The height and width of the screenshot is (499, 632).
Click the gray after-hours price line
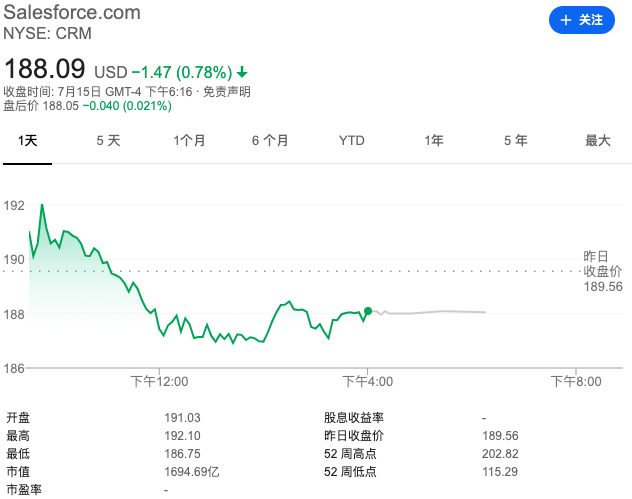[x=428, y=312]
